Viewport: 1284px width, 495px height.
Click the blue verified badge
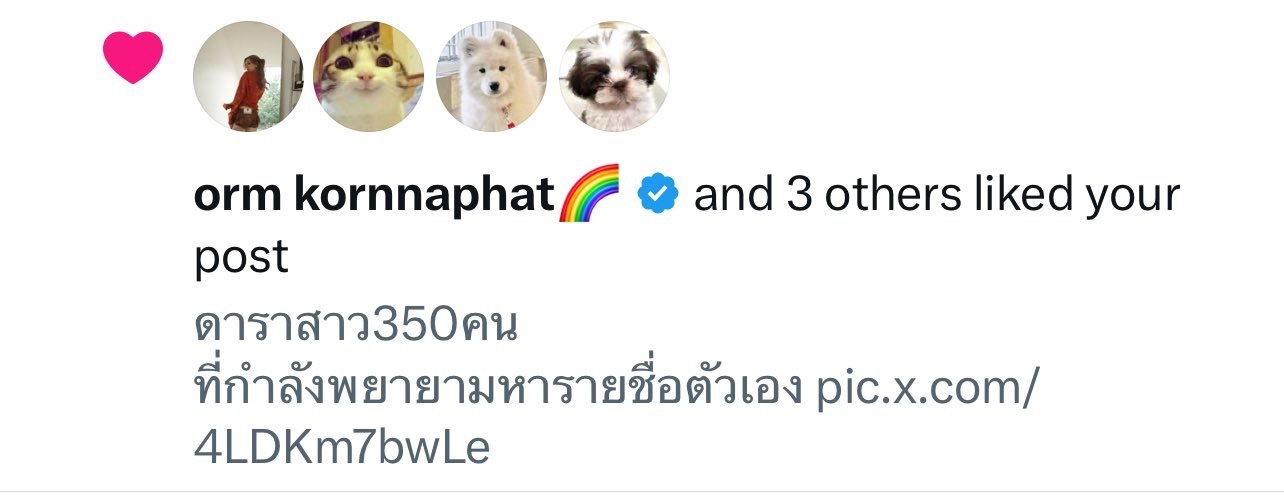click(658, 195)
